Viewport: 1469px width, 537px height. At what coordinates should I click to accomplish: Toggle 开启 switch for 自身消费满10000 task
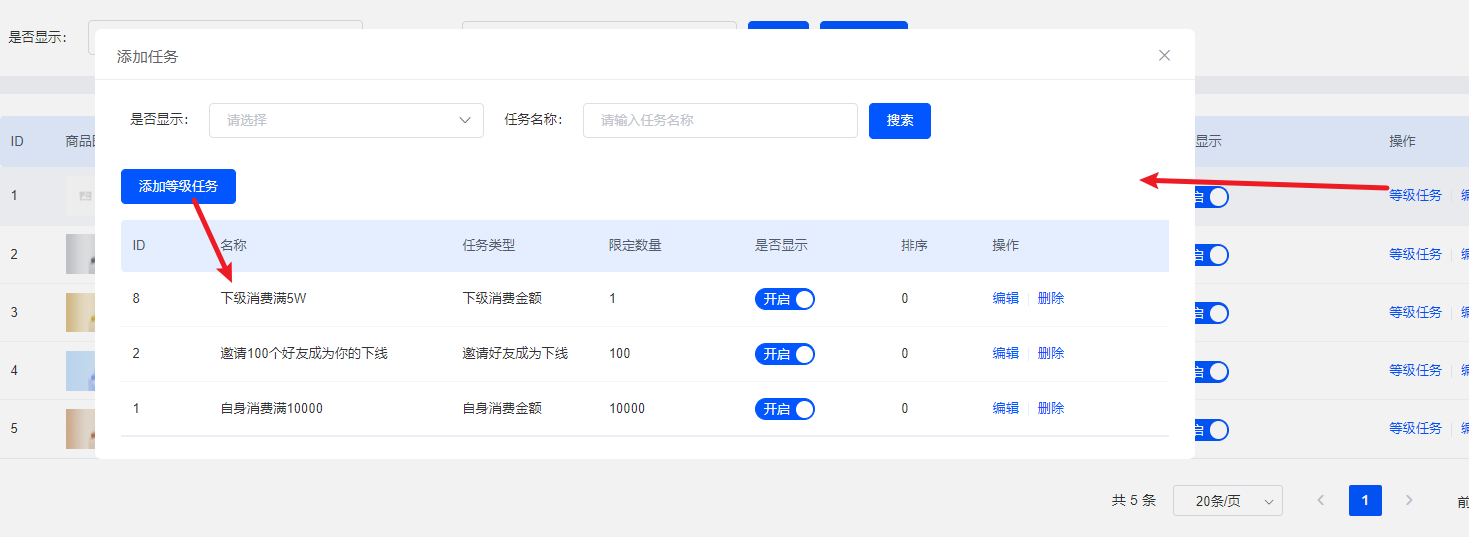[x=785, y=409]
